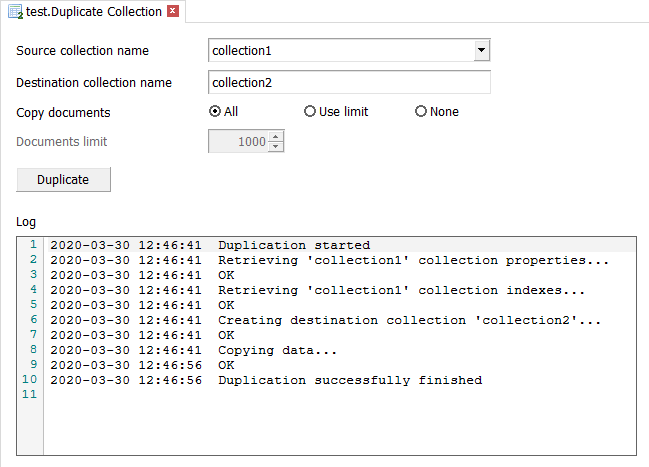Click the OK entry on log line 9

tap(226, 365)
